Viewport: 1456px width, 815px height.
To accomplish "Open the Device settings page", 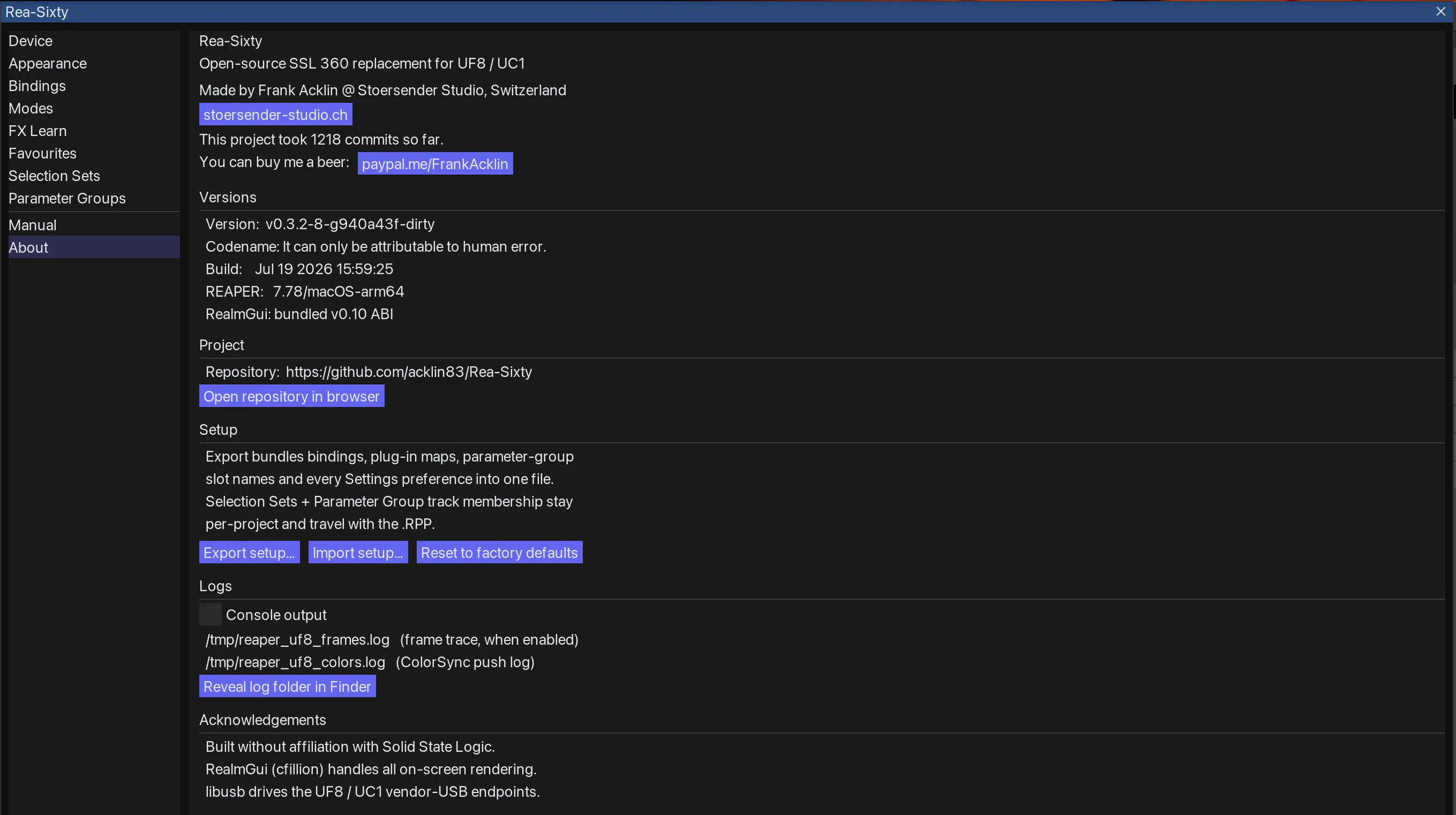I will 94,41.
